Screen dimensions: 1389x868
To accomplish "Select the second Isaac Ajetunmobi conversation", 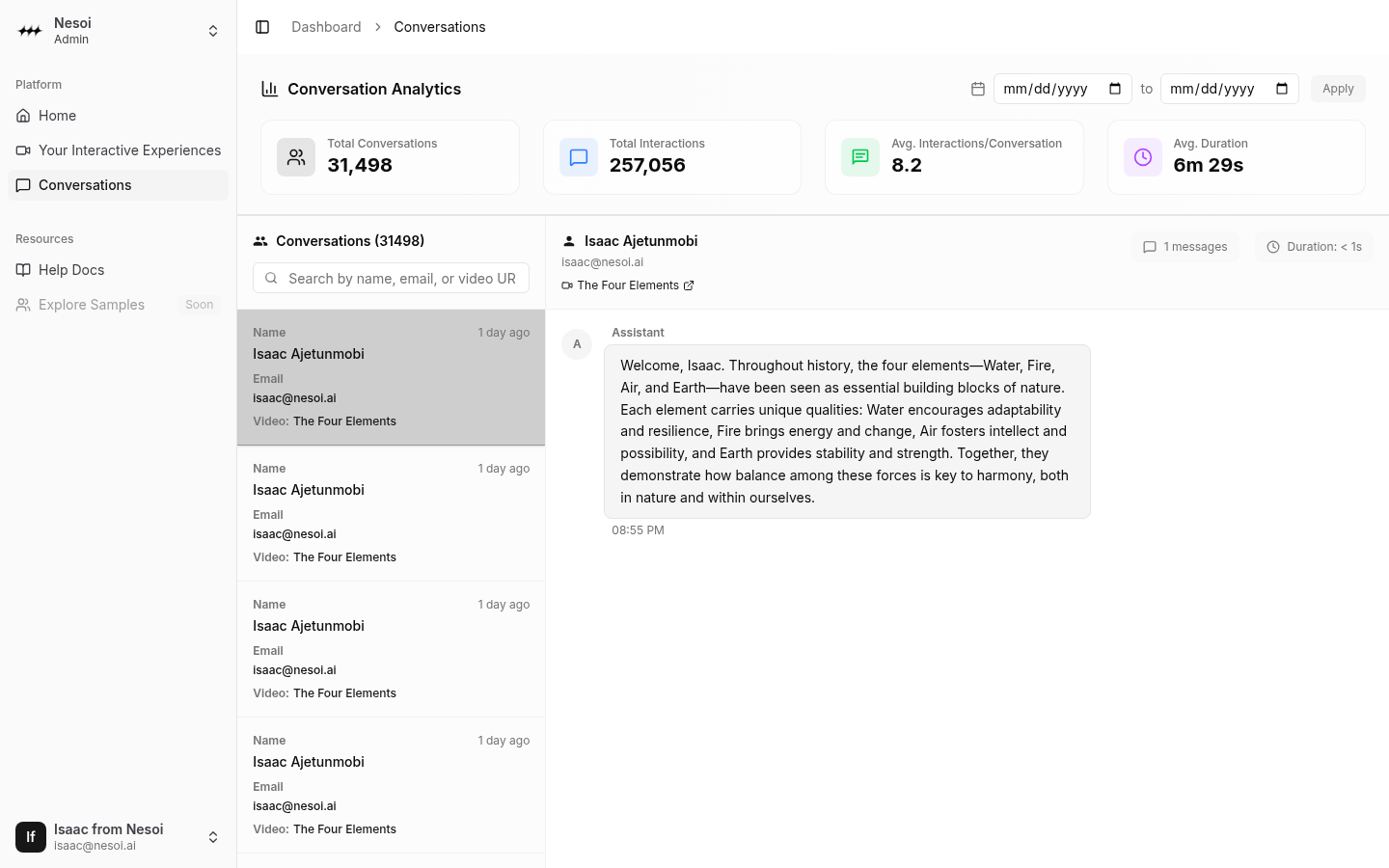I will 391,513.
